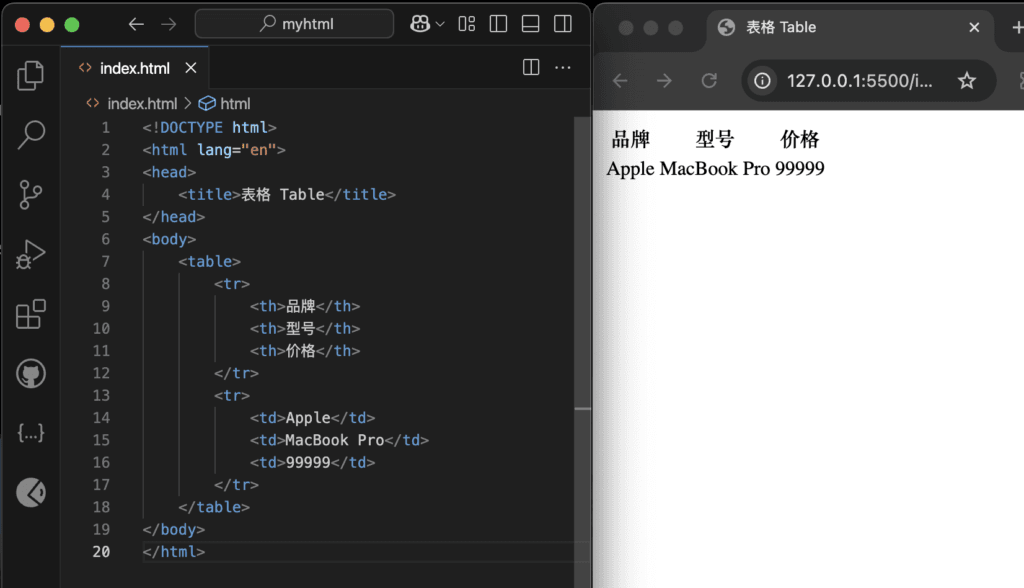Click line number 1 in the gutter
This screenshot has height=588, width=1024.
point(105,127)
